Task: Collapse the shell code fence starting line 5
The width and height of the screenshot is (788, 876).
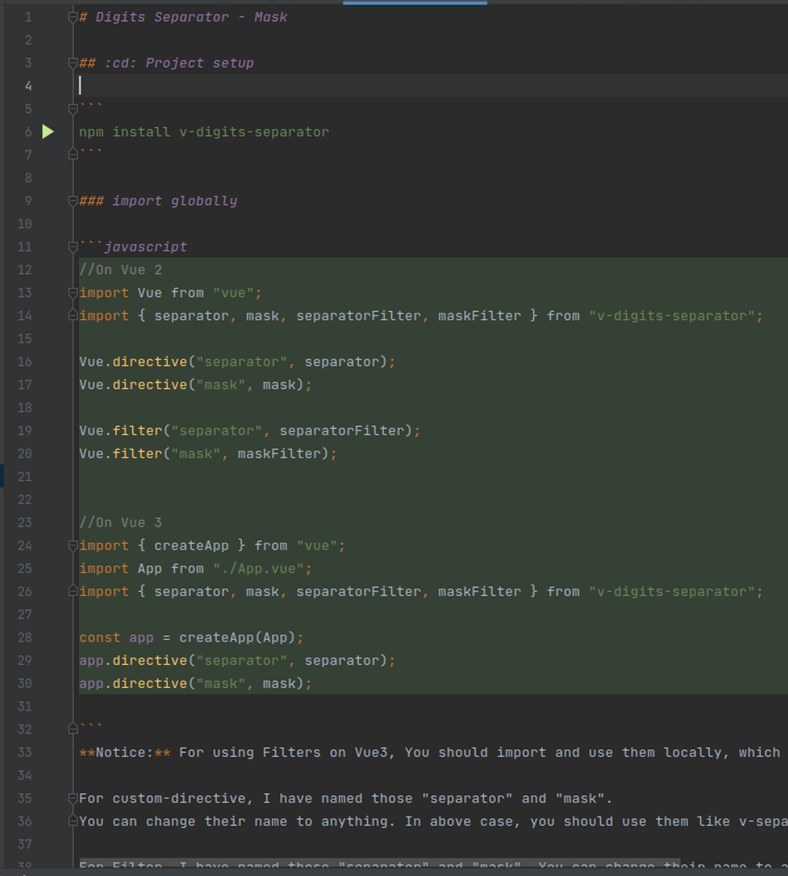Action: [x=73, y=109]
